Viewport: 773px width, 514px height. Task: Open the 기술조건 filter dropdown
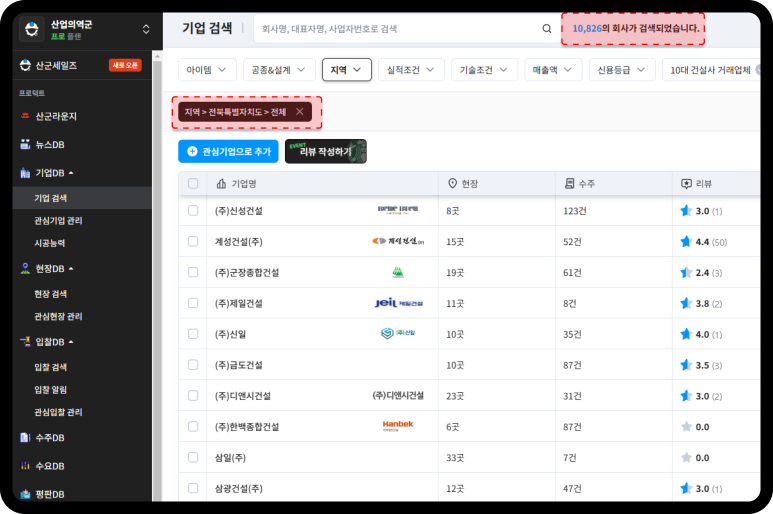click(x=484, y=69)
